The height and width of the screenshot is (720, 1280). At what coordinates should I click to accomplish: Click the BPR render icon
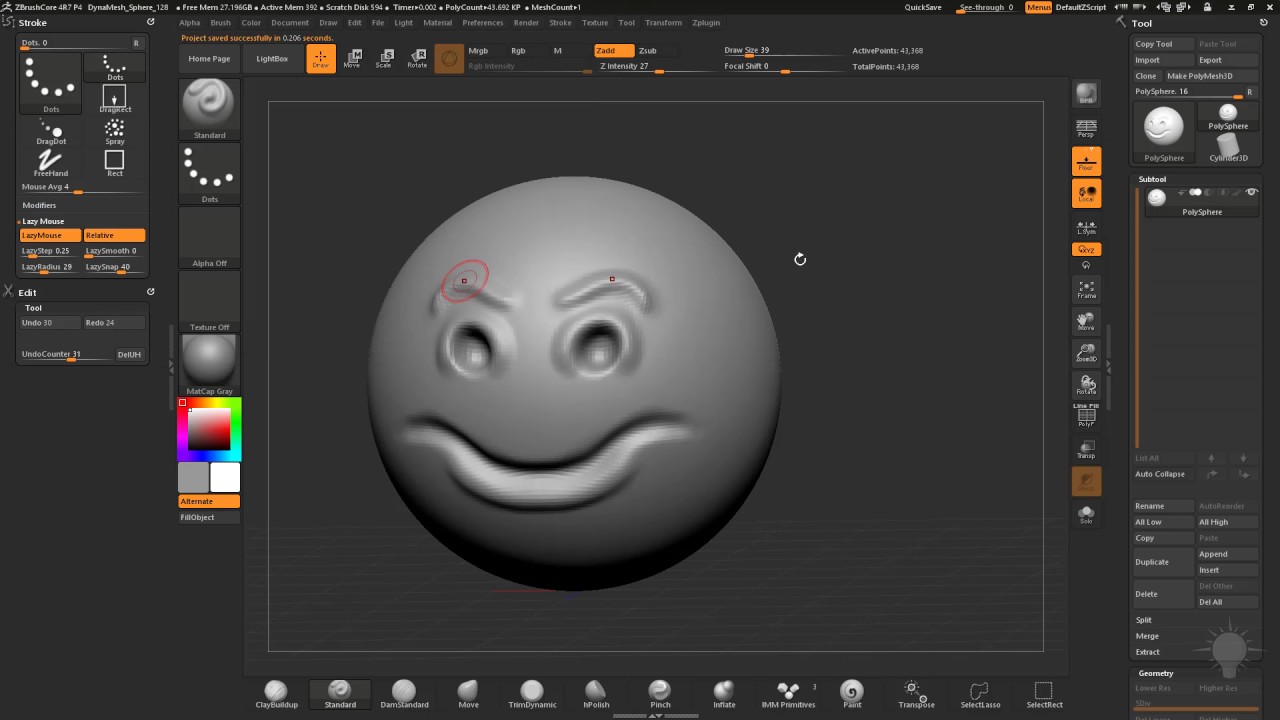1086,94
